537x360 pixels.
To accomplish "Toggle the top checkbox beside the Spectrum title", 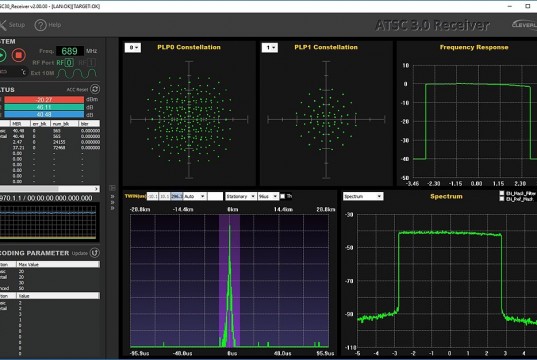I will pyautogui.click(x=502, y=193).
